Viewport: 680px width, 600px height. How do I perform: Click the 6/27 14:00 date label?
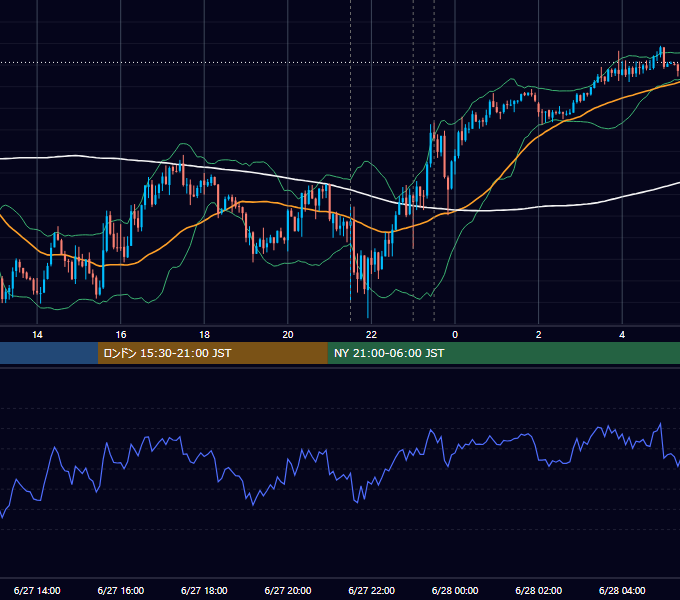tap(37, 590)
